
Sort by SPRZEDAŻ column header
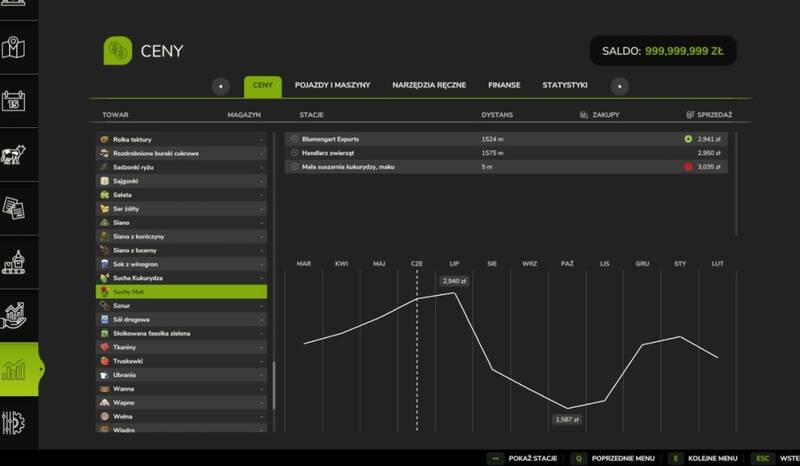coord(710,115)
